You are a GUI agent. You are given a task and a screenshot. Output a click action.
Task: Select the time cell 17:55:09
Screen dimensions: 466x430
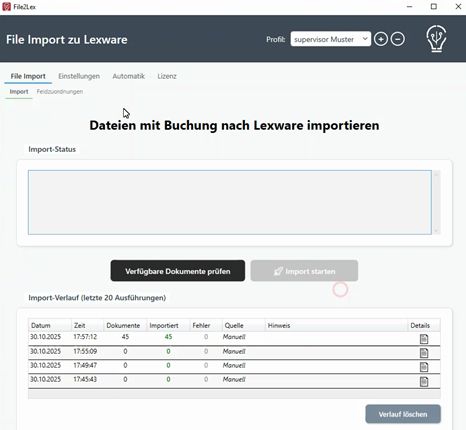[85, 351]
